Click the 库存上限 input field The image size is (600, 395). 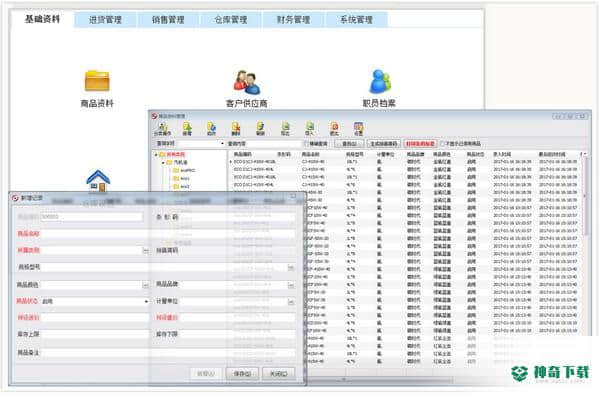95,334
